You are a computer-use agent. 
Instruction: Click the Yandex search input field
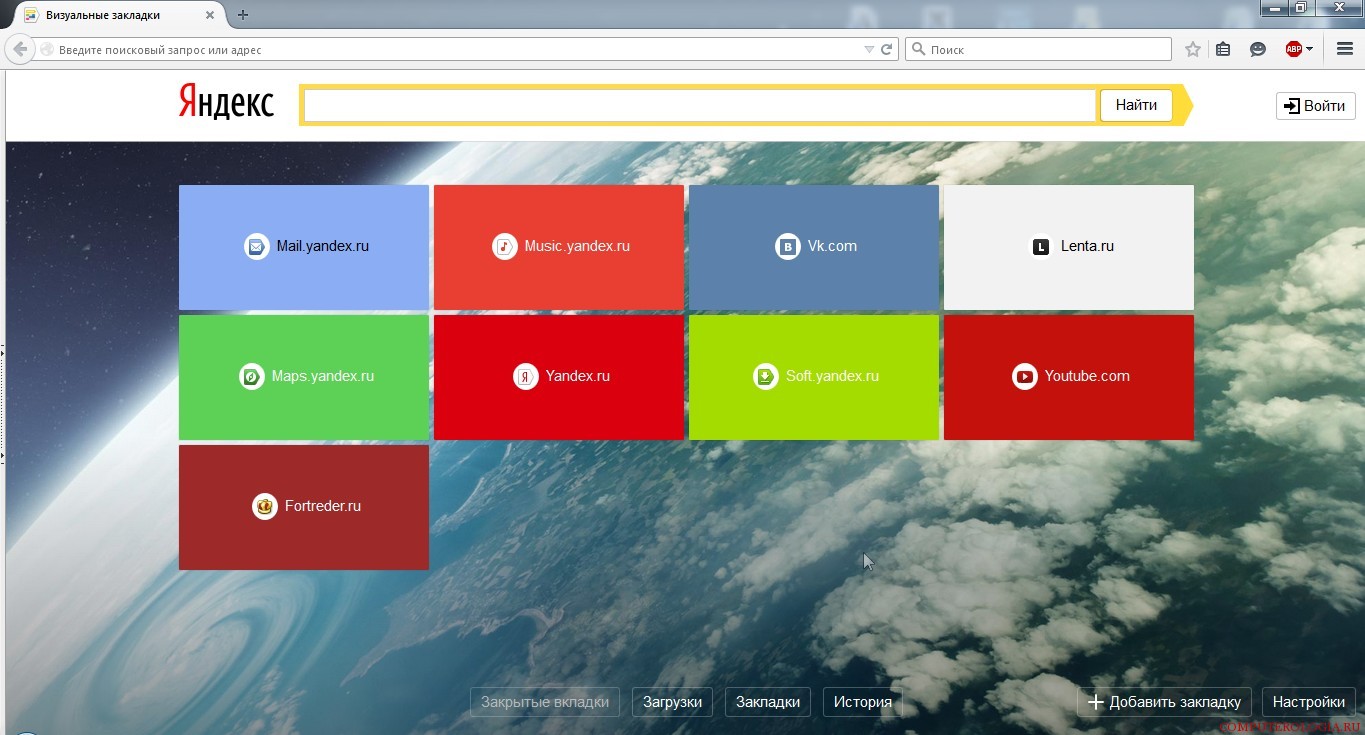tap(700, 105)
